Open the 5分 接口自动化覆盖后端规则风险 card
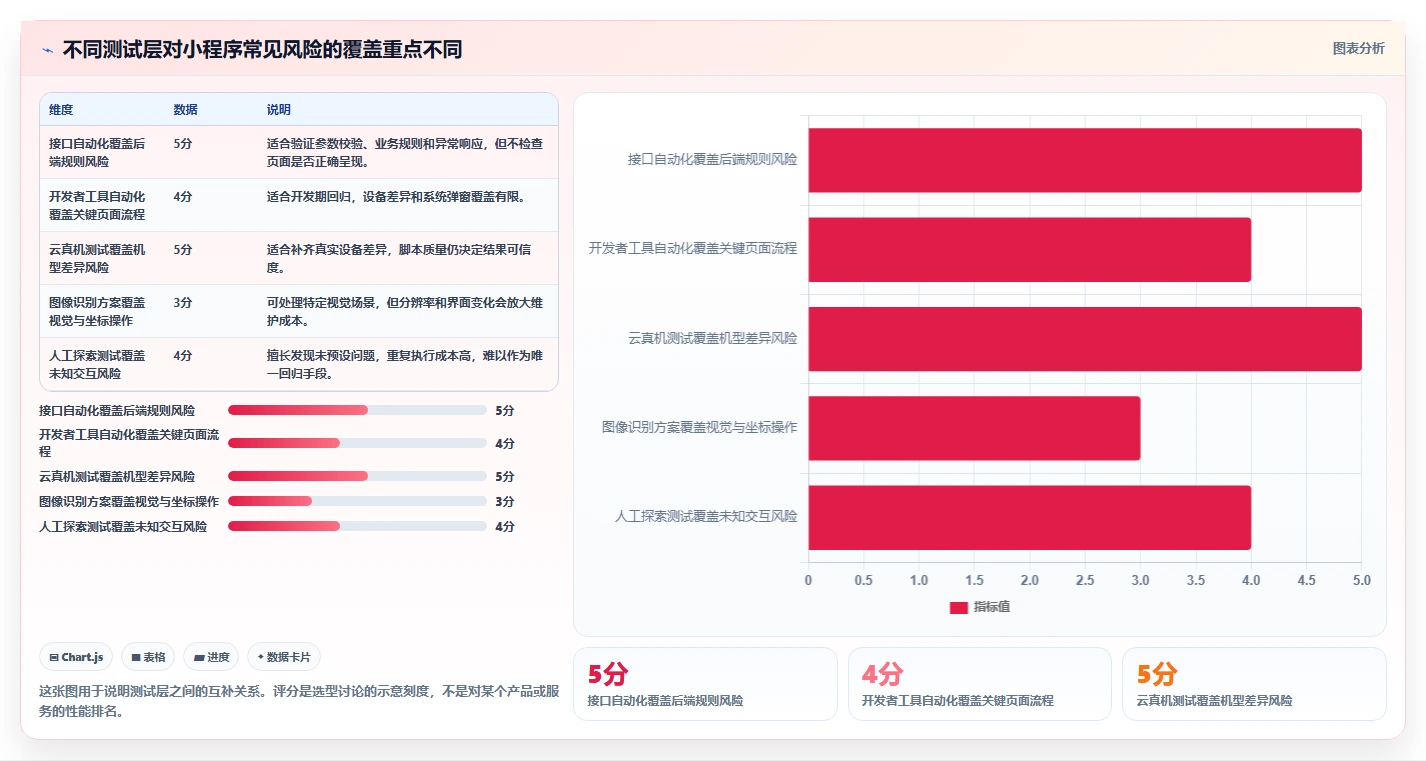Screen dimensions: 1426x761 click(705, 684)
